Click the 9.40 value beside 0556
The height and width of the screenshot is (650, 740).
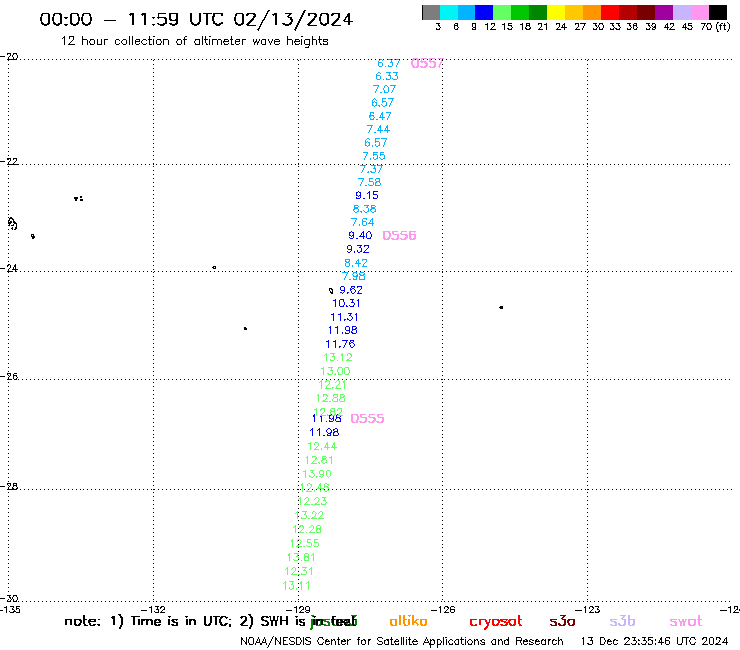click(x=360, y=236)
